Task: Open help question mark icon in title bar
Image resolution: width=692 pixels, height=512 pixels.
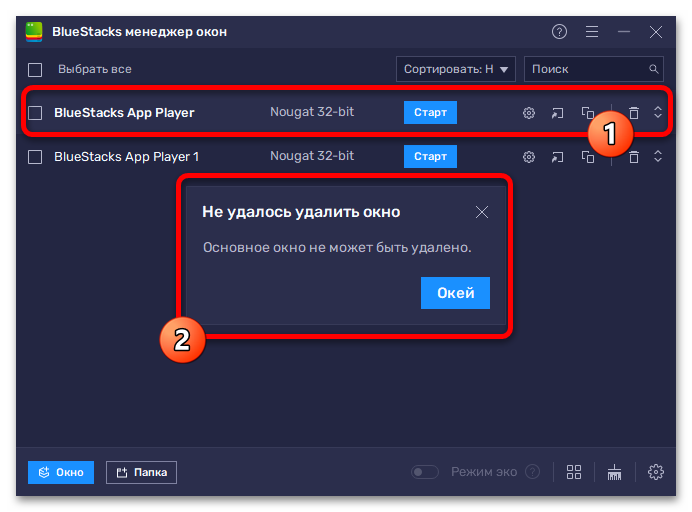Action: point(559,32)
